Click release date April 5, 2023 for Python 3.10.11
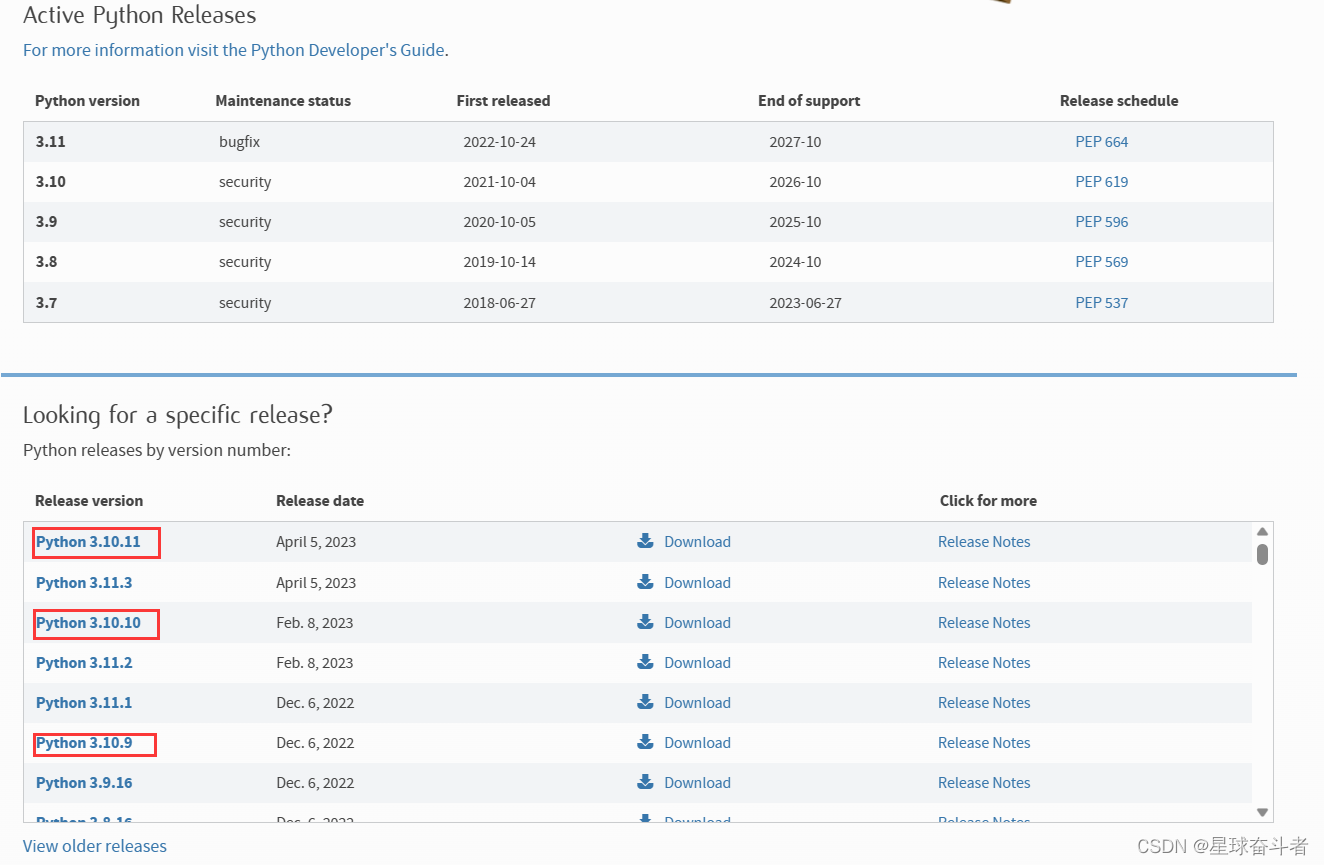Image resolution: width=1324 pixels, height=865 pixels. coord(316,542)
